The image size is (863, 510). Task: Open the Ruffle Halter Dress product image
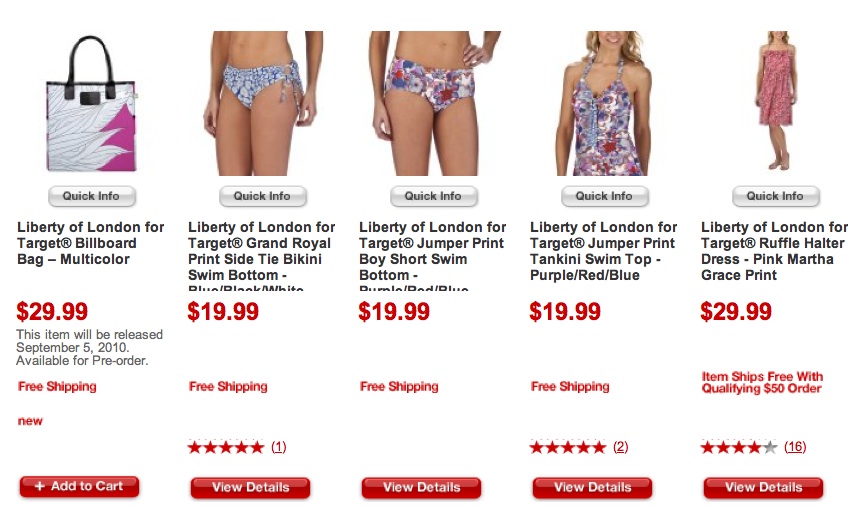775,101
